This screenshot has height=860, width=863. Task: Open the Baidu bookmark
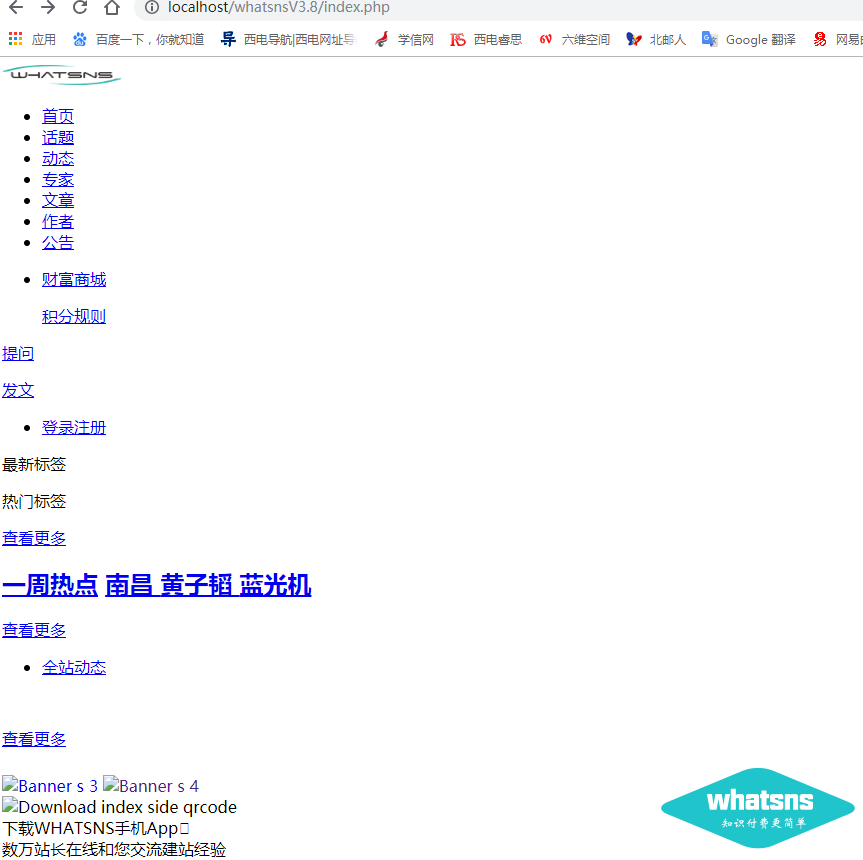pyautogui.click(x=138, y=39)
